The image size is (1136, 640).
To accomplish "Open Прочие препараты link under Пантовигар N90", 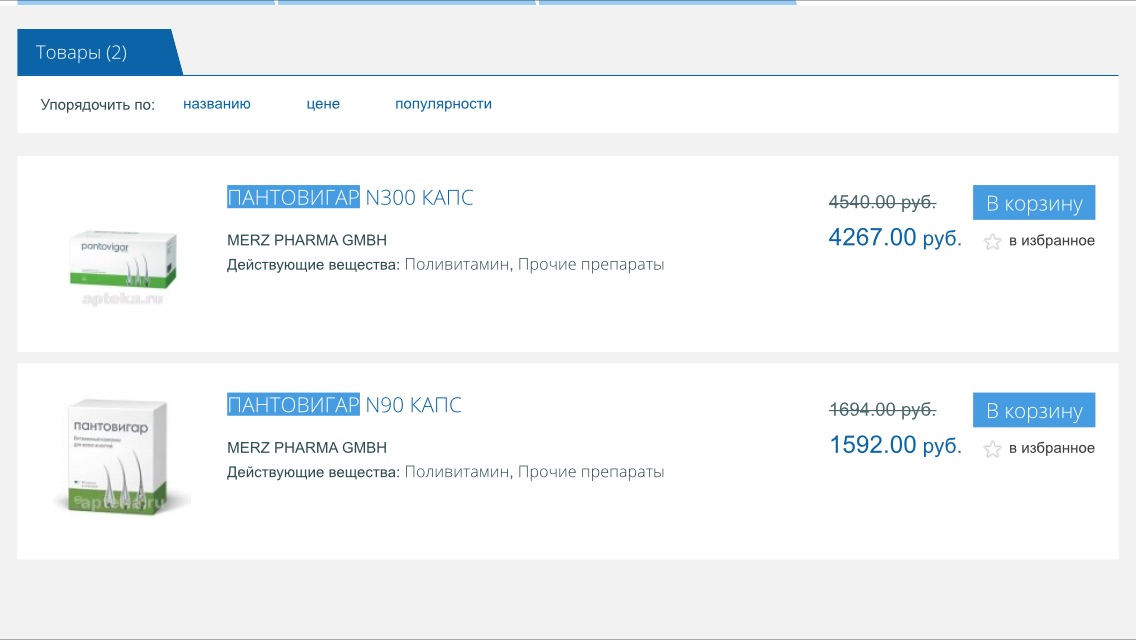I will (x=591, y=472).
